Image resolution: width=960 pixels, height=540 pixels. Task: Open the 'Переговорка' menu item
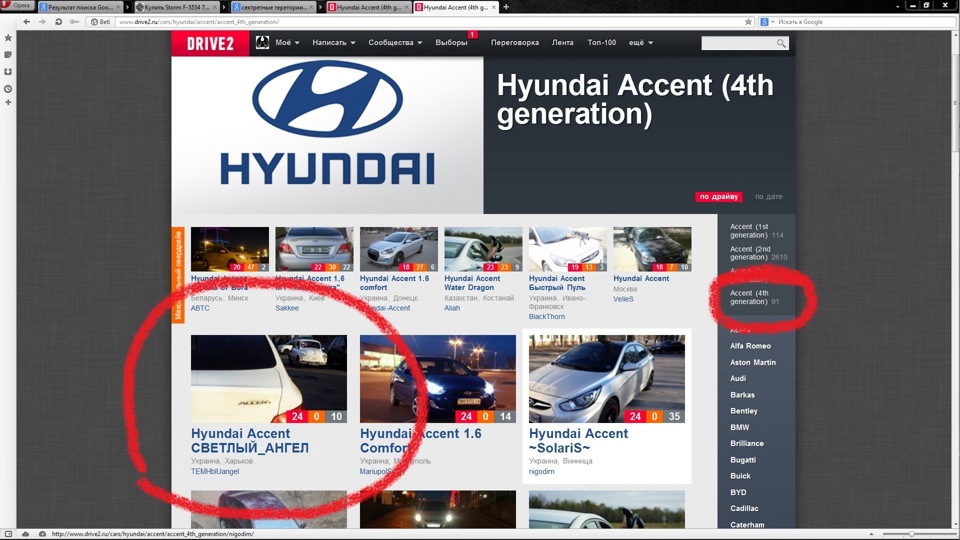coord(514,43)
